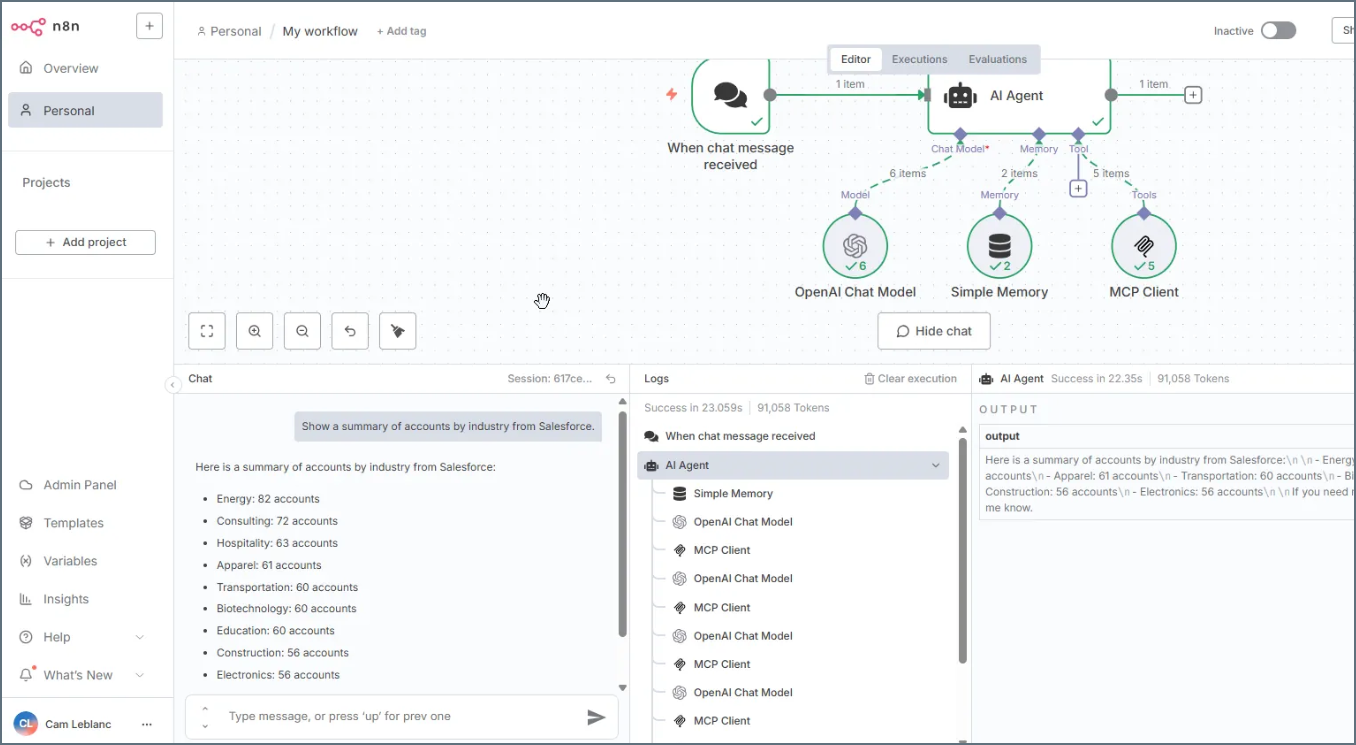Open user menu dots beside Cam Leblanc
Viewport: 1356px width, 745px height.
point(147,724)
